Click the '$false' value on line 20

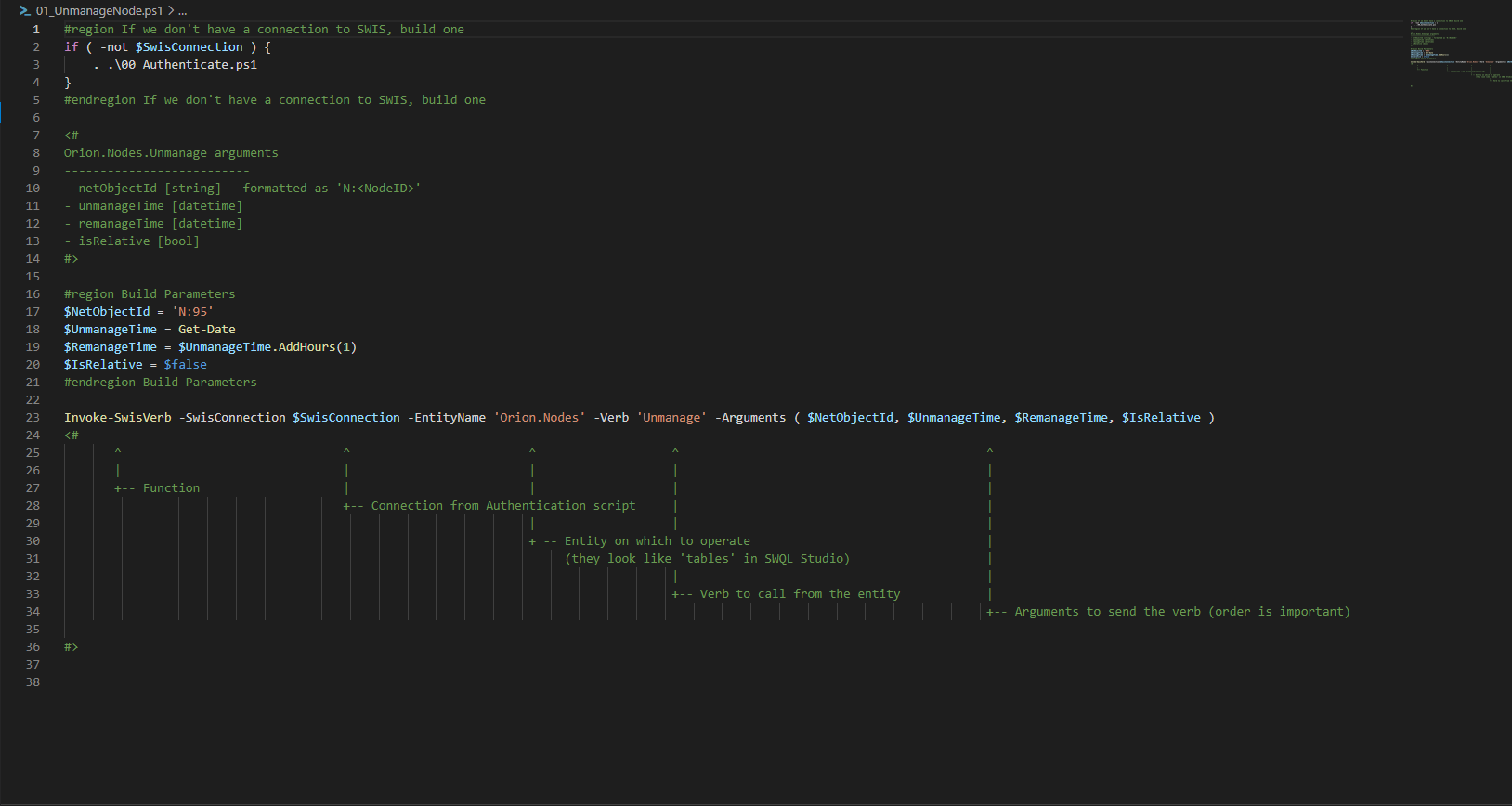point(186,364)
